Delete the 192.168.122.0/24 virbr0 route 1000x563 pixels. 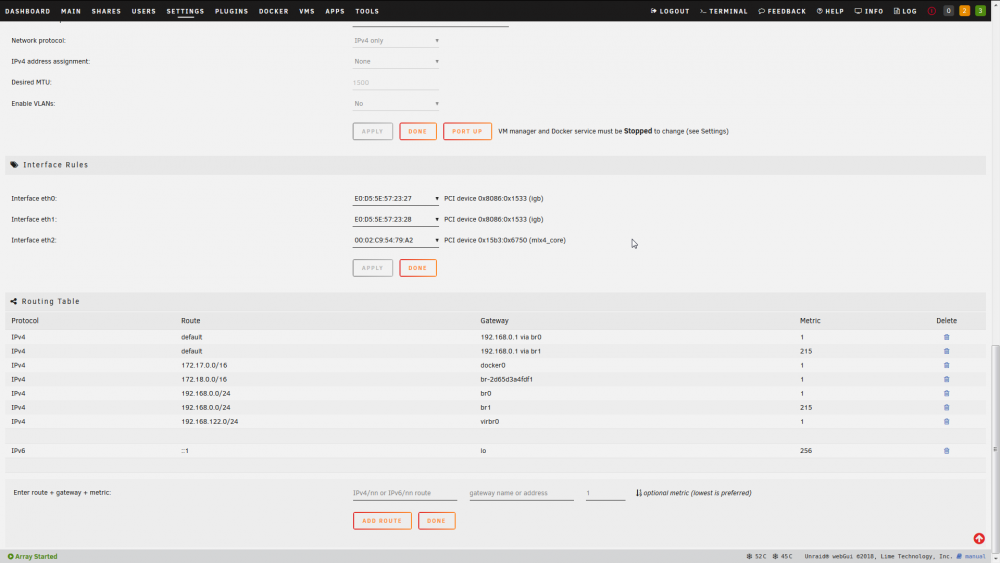946,421
